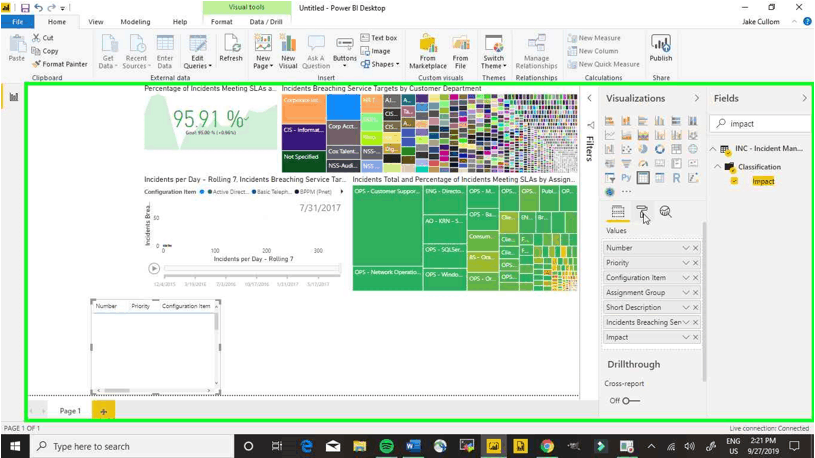815x458 pixels.
Task: Open the Help ribbon tab
Action: [x=180, y=22]
